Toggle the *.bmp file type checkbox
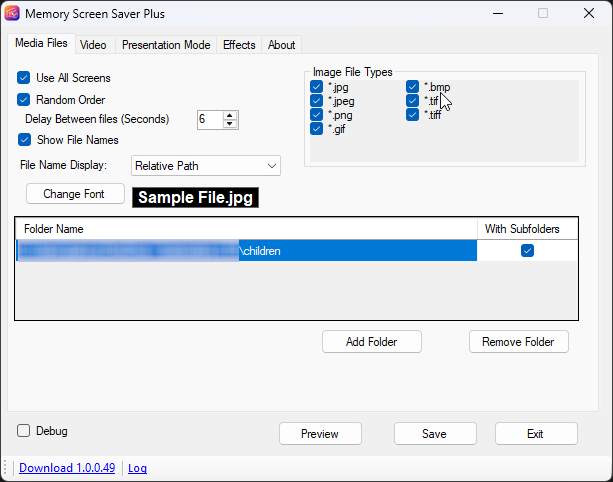 coord(412,87)
